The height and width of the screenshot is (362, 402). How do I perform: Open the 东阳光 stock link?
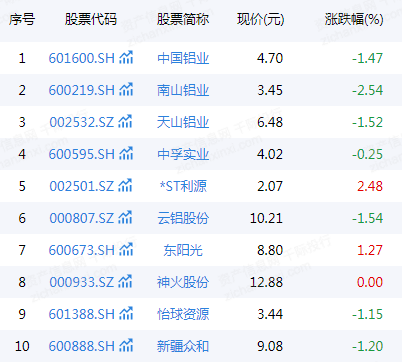coord(183,250)
